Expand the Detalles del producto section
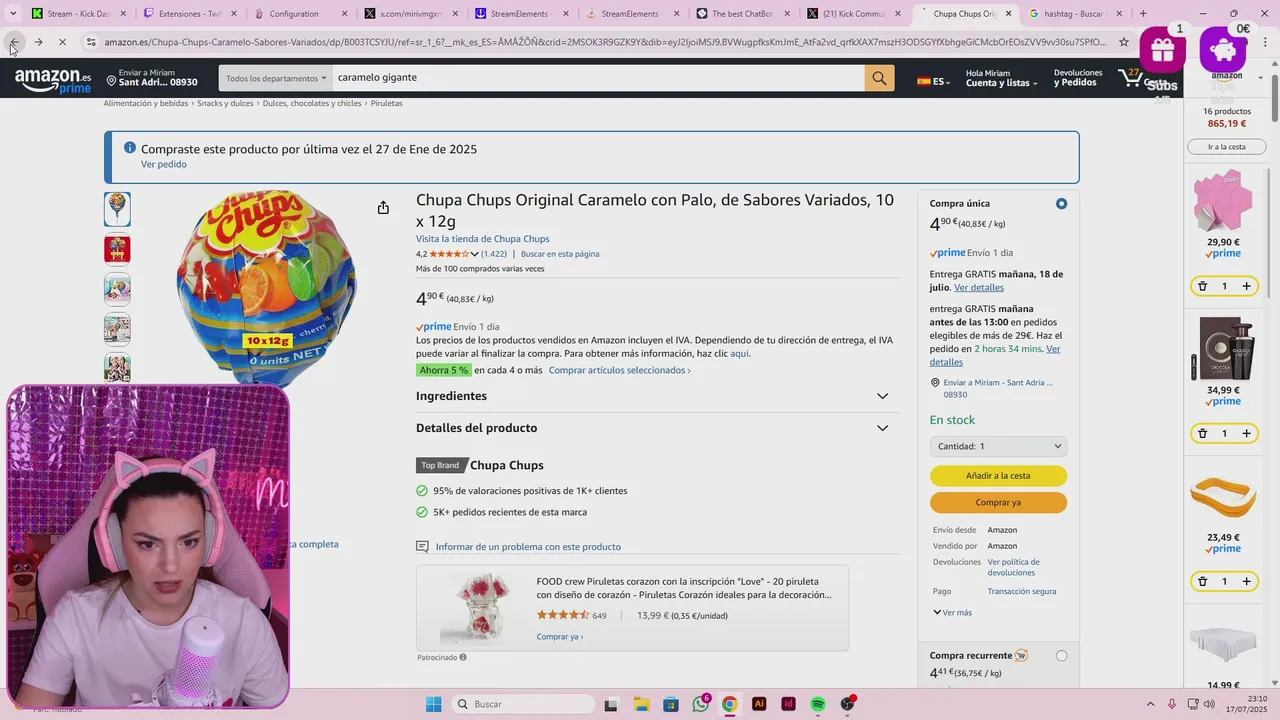The width and height of the screenshot is (1280, 720). (882, 428)
